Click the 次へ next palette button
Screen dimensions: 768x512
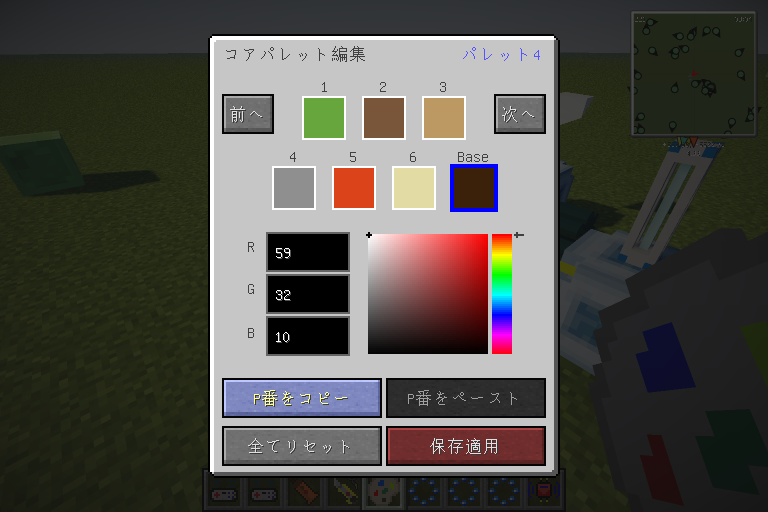tap(520, 114)
